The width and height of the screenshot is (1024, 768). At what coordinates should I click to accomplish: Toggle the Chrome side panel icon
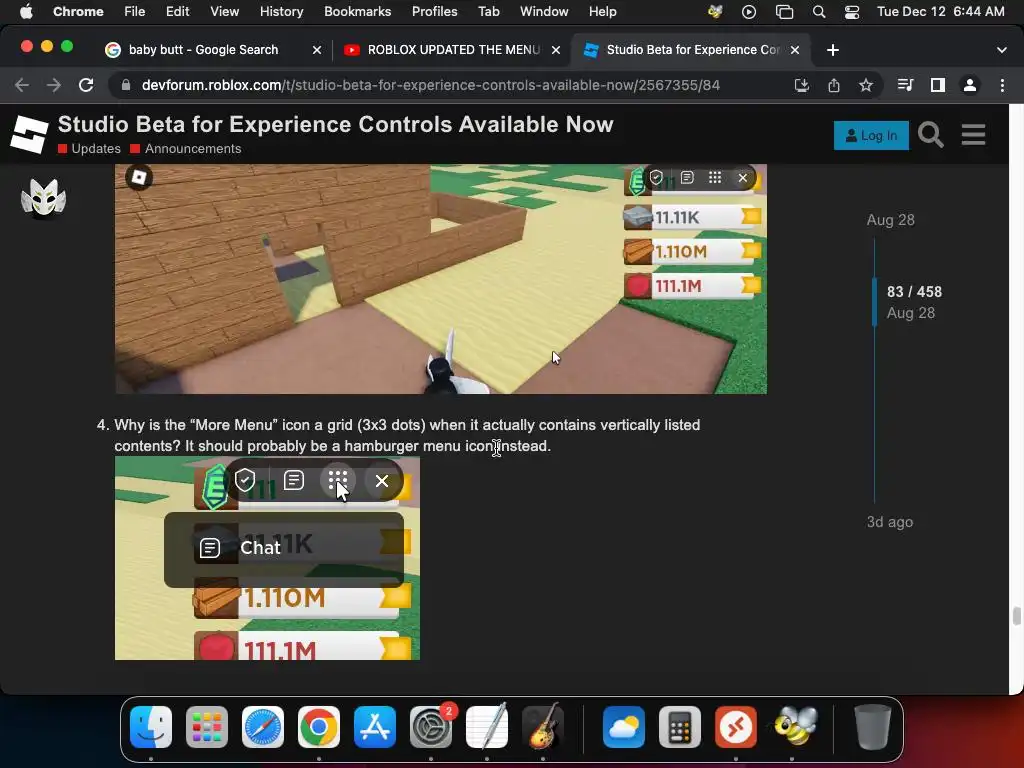pyautogui.click(x=938, y=85)
